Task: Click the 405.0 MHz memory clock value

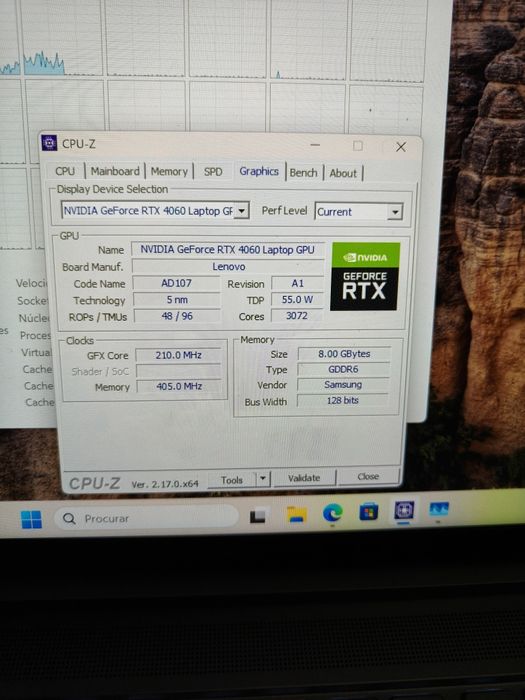Action: [x=179, y=386]
